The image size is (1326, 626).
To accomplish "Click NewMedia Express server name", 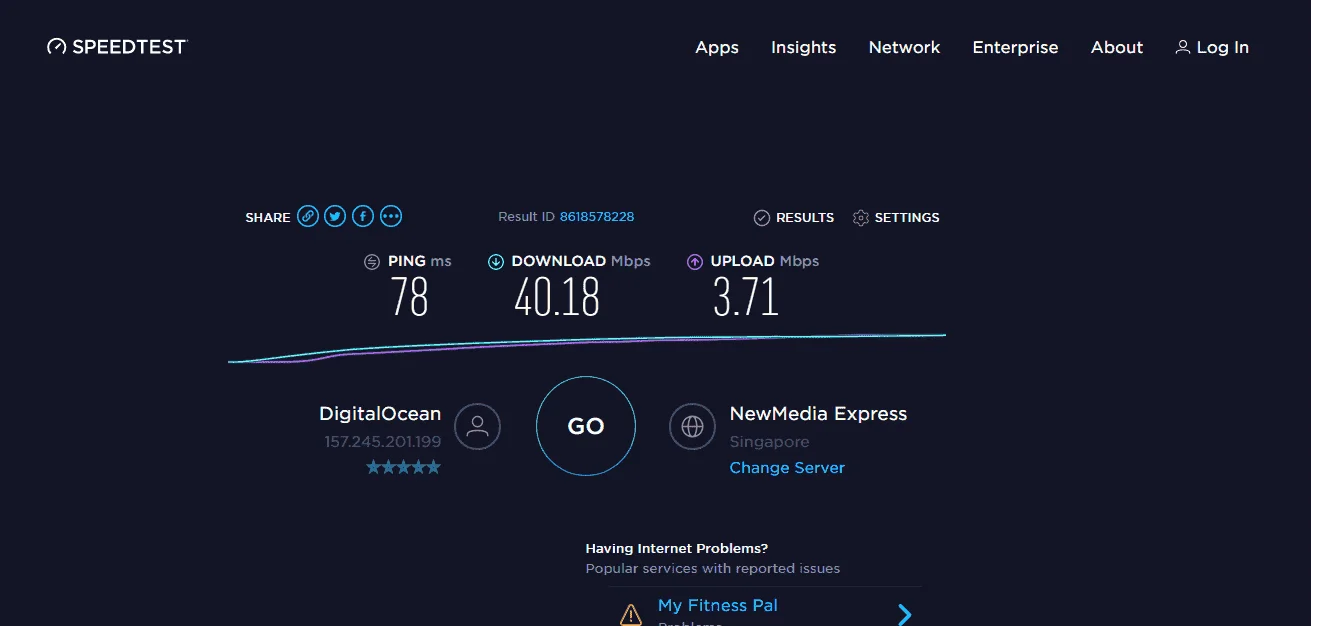I will [818, 414].
